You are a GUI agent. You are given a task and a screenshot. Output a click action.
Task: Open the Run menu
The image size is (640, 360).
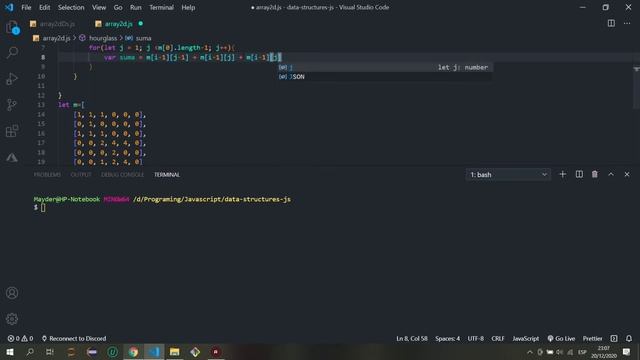pyautogui.click(x=136, y=7)
